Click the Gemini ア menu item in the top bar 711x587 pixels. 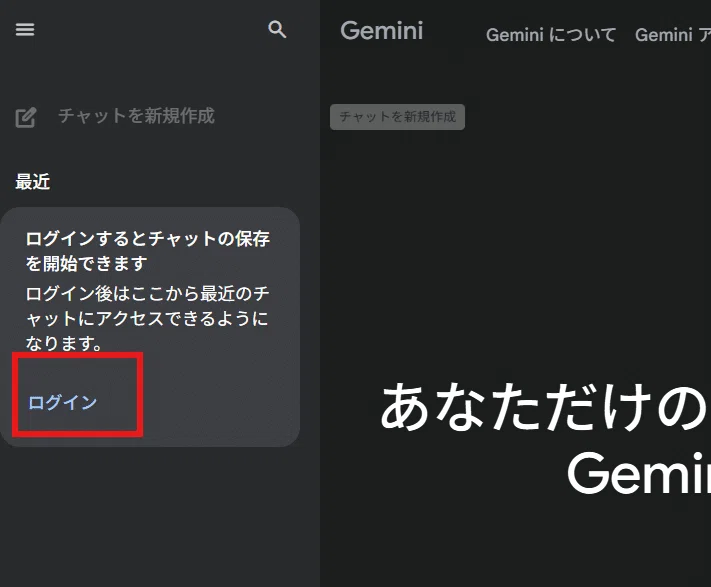click(x=673, y=35)
